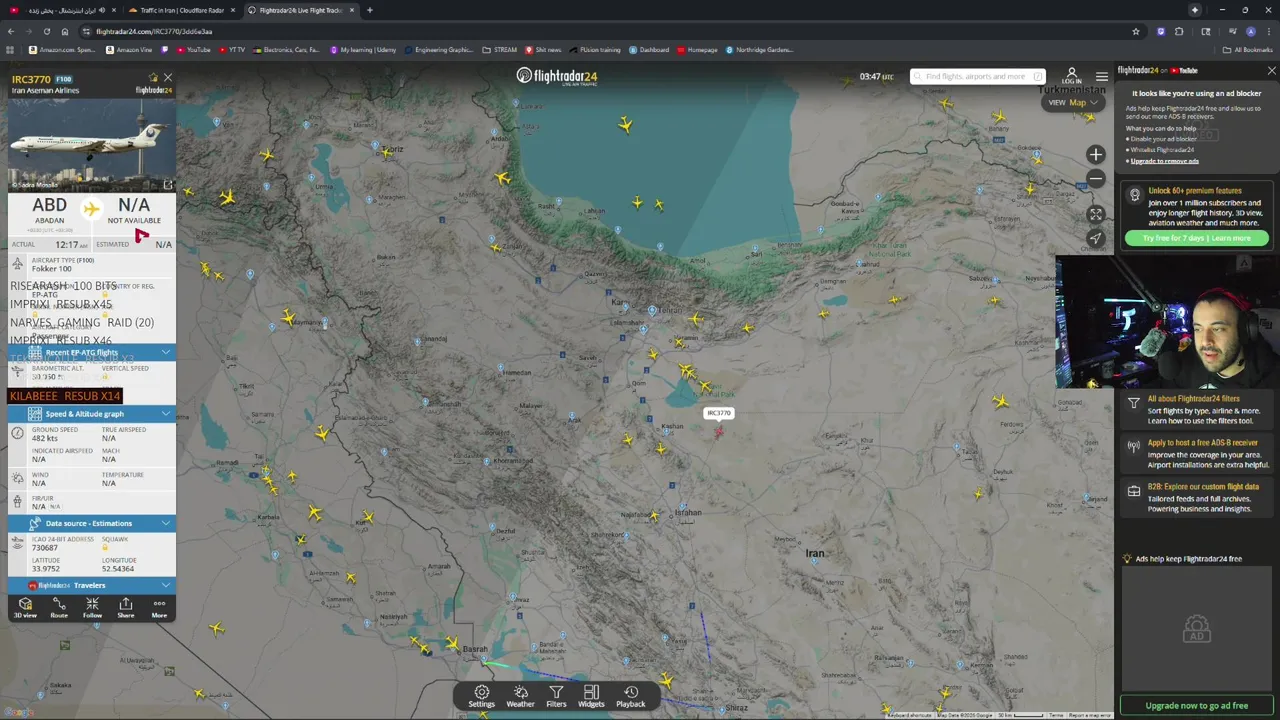Click the aircraft photo thumbnail
The height and width of the screenshot is (720, 1280).
tap(91, 145)
